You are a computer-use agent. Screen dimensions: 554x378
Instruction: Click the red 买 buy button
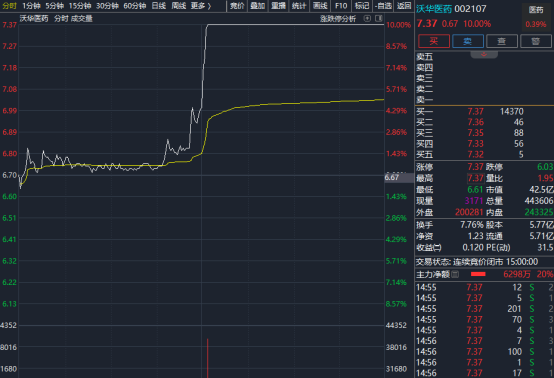tap(434, 41)
